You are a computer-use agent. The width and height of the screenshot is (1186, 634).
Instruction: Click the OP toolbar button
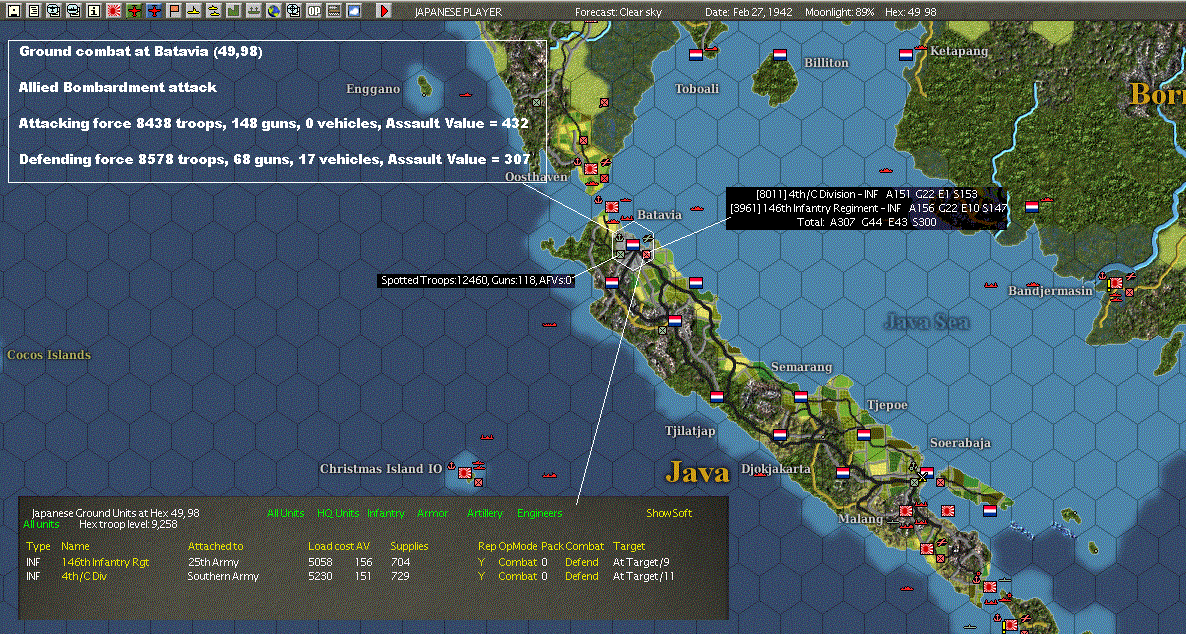pos(314,11)
